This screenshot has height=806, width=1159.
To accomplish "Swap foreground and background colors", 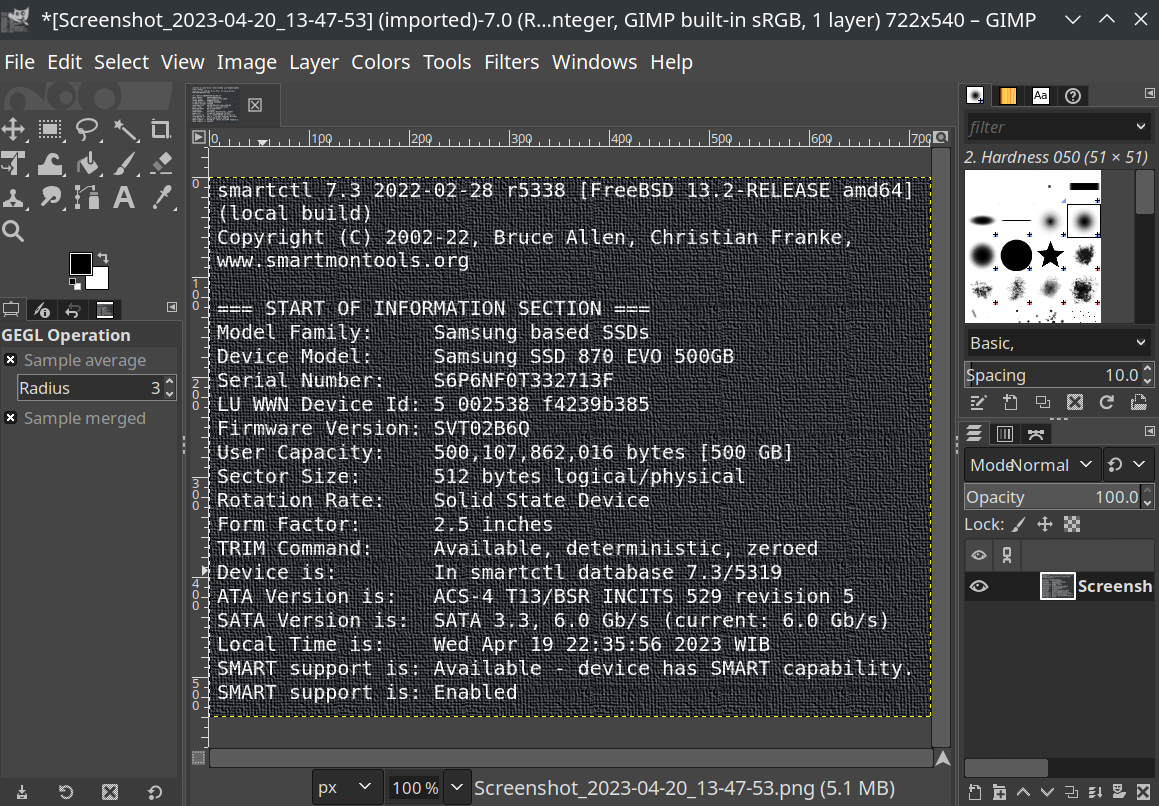I will tap(105, 257).
